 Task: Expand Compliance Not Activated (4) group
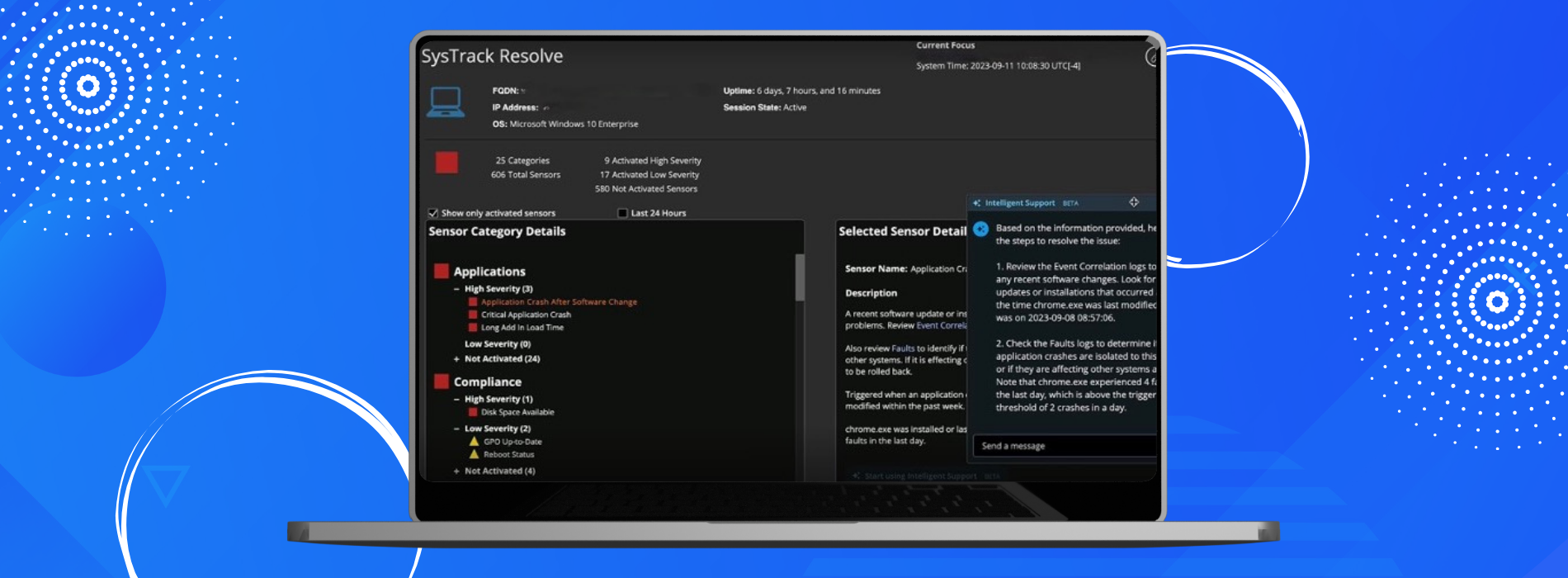click(x=456, y=471)
